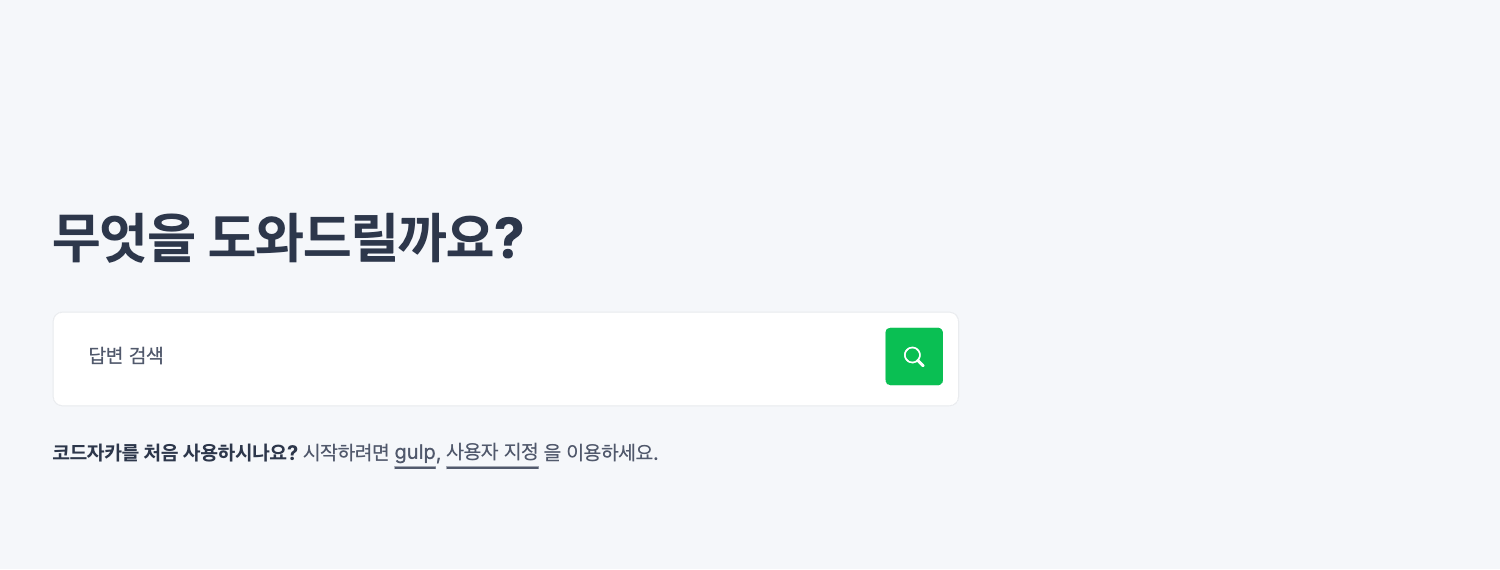Click the word 코드자카를 in the bold text

(x=90, y=453)
